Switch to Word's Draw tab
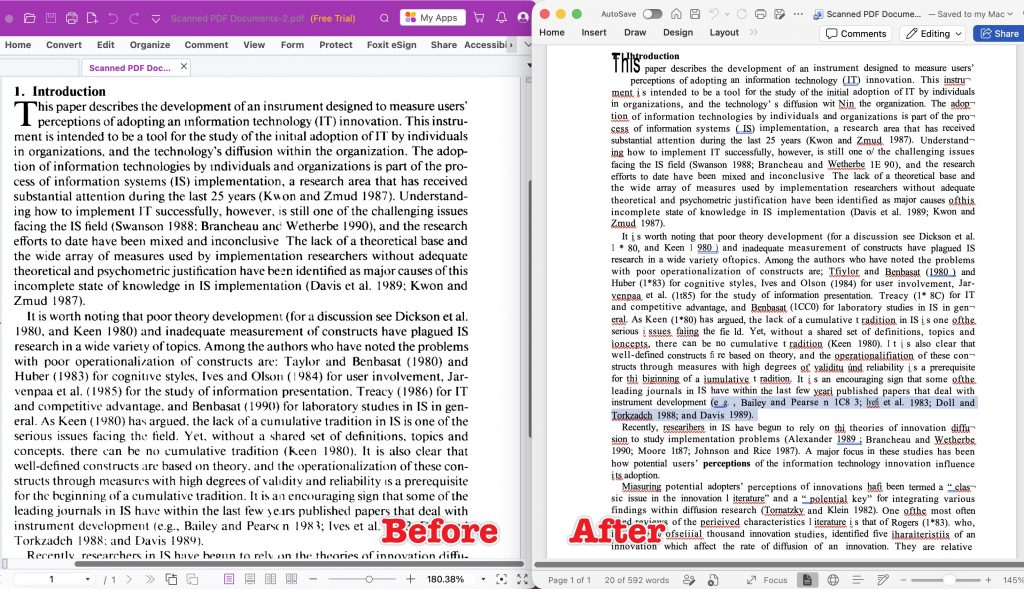The height and width of the screenshot is (589, 1024). coord(635,32)
